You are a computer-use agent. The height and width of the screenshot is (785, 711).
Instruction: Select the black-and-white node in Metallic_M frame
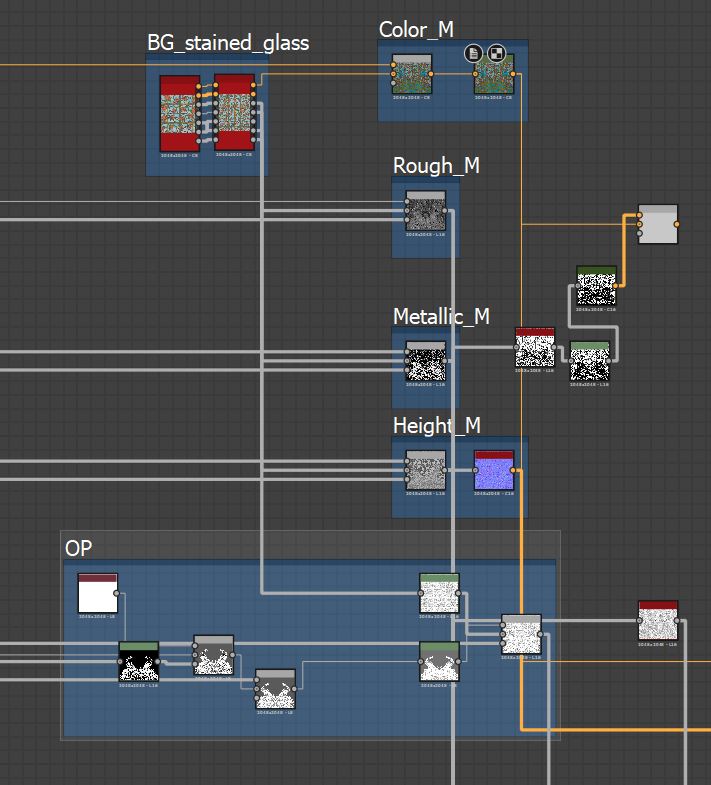tap(425, 361)
